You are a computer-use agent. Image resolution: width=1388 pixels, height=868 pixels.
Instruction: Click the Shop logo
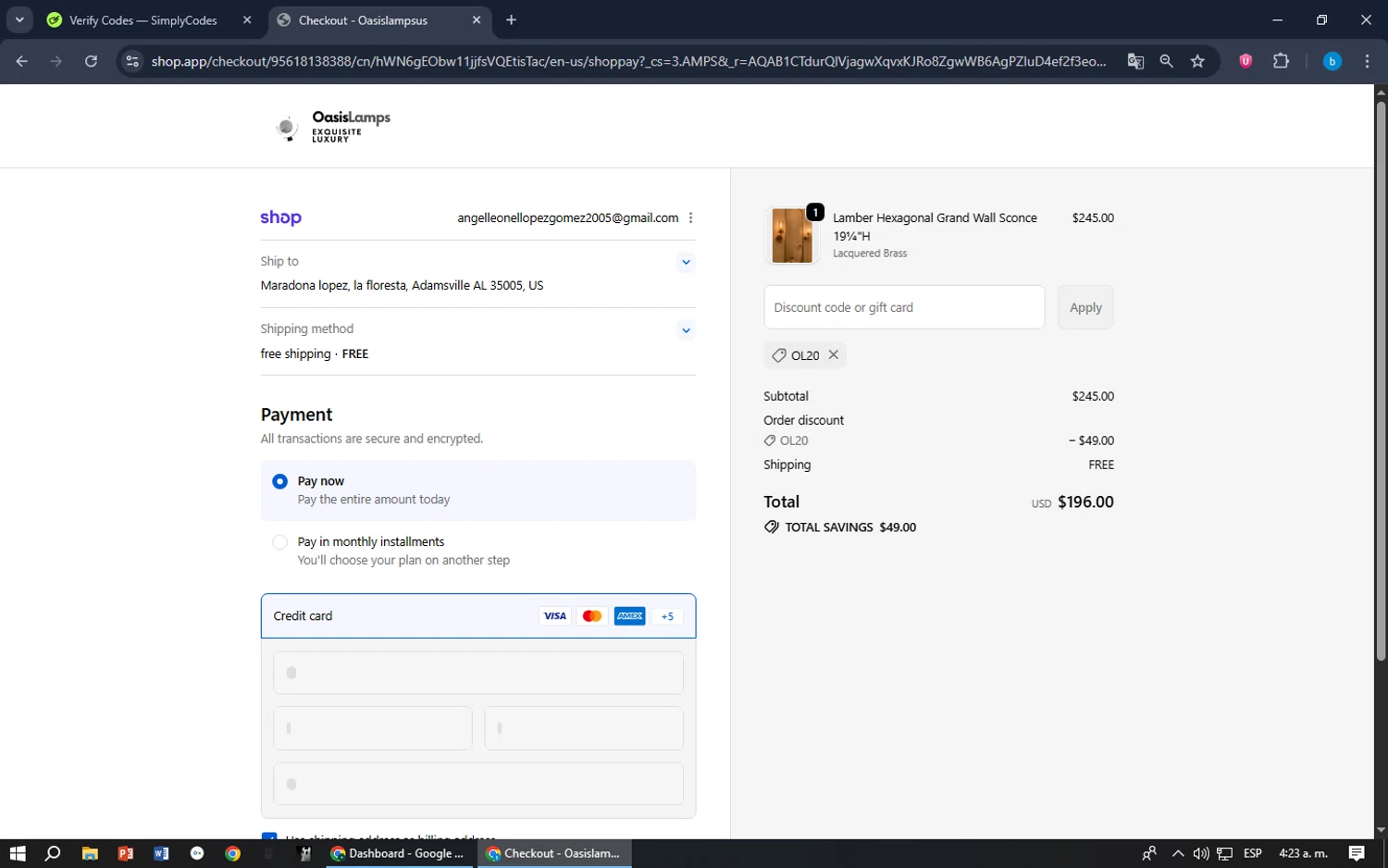[280, 218]
